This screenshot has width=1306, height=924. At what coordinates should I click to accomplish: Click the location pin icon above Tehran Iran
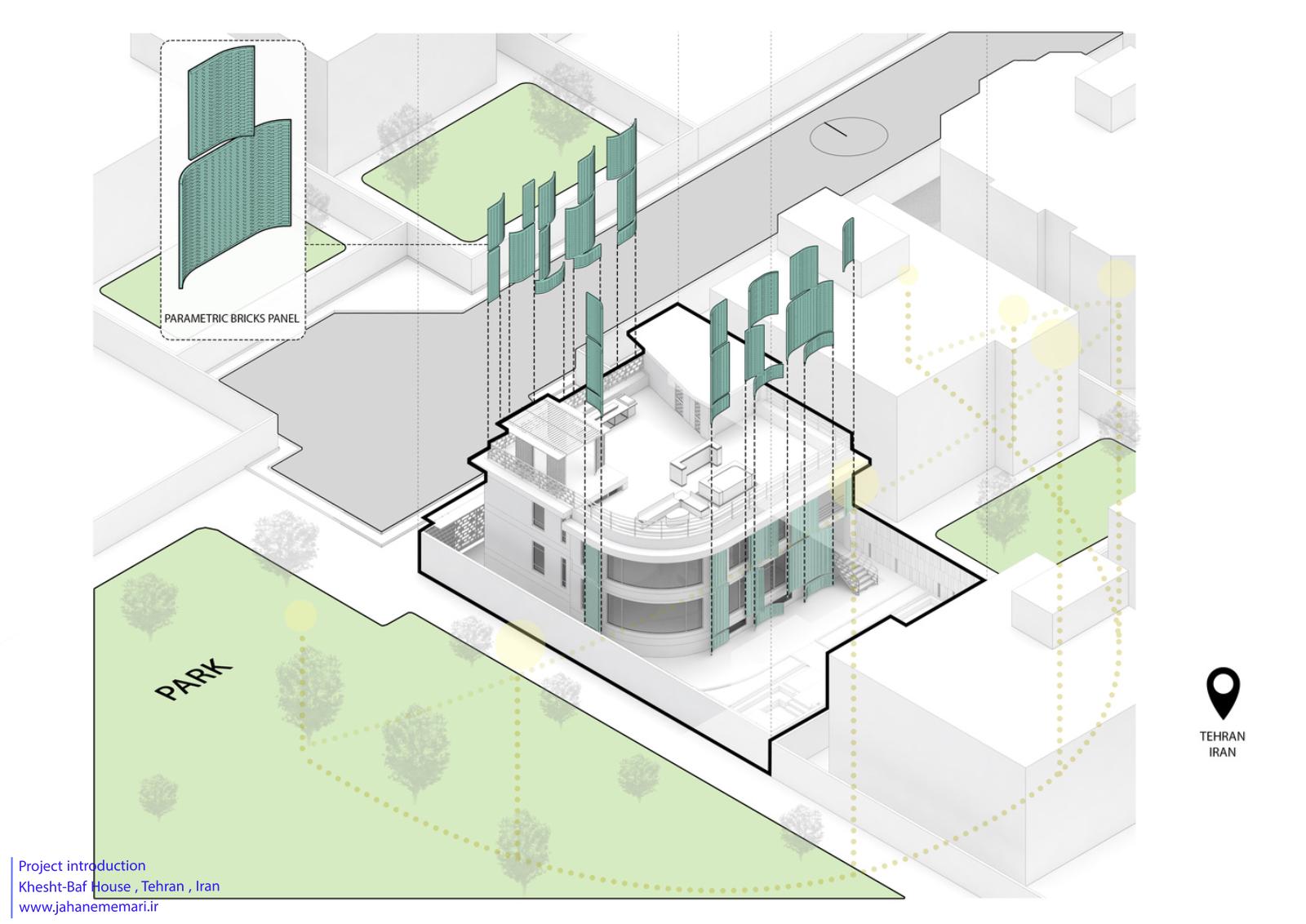[1223, 694]
